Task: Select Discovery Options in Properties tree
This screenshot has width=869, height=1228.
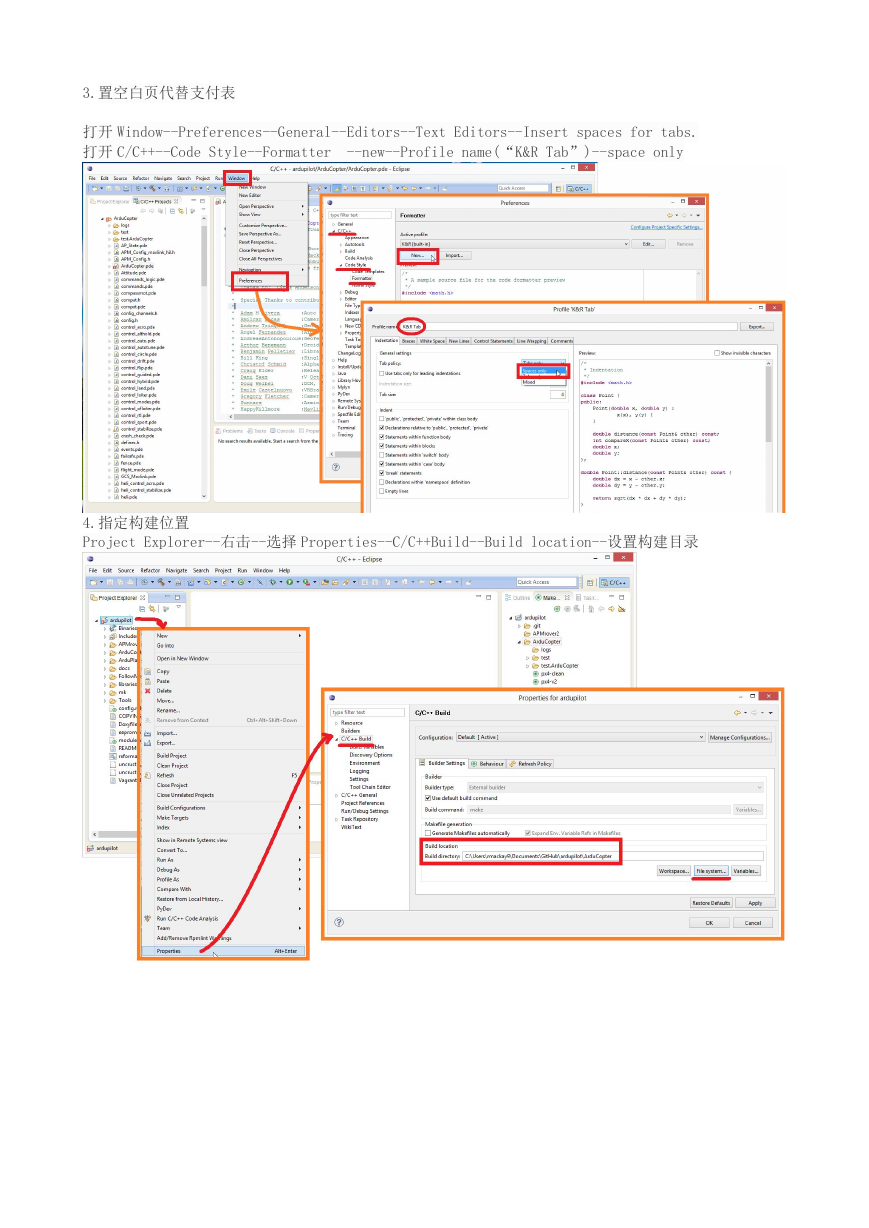Action: click(x=371, y=755)
